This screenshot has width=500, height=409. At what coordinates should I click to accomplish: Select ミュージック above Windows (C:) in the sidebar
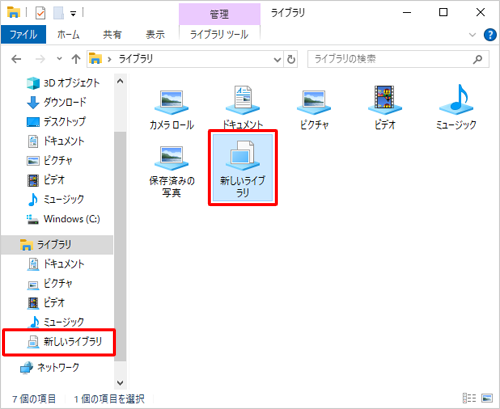(x=55, y=199)
